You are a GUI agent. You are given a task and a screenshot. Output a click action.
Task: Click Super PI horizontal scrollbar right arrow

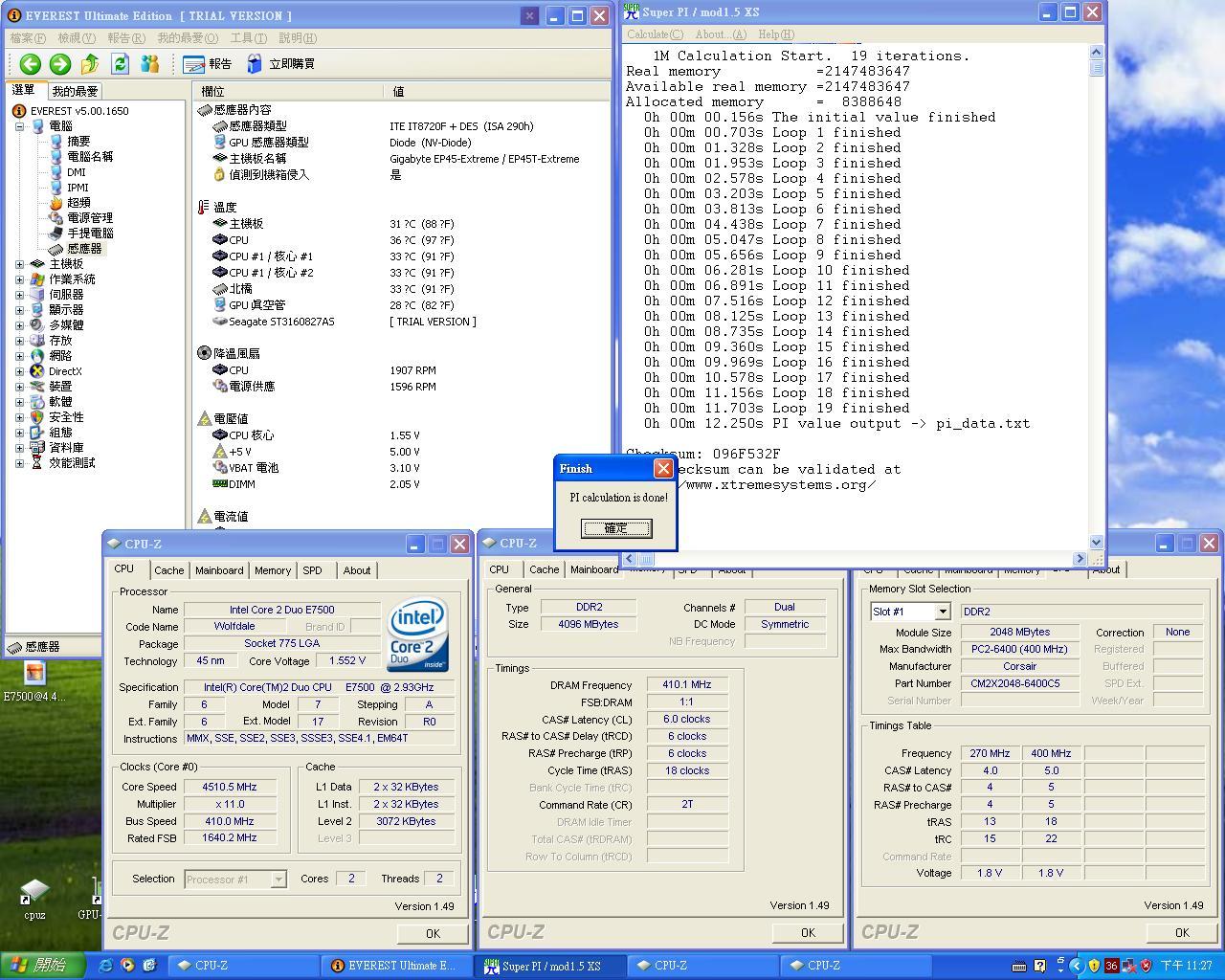[x=1080, y=559]
